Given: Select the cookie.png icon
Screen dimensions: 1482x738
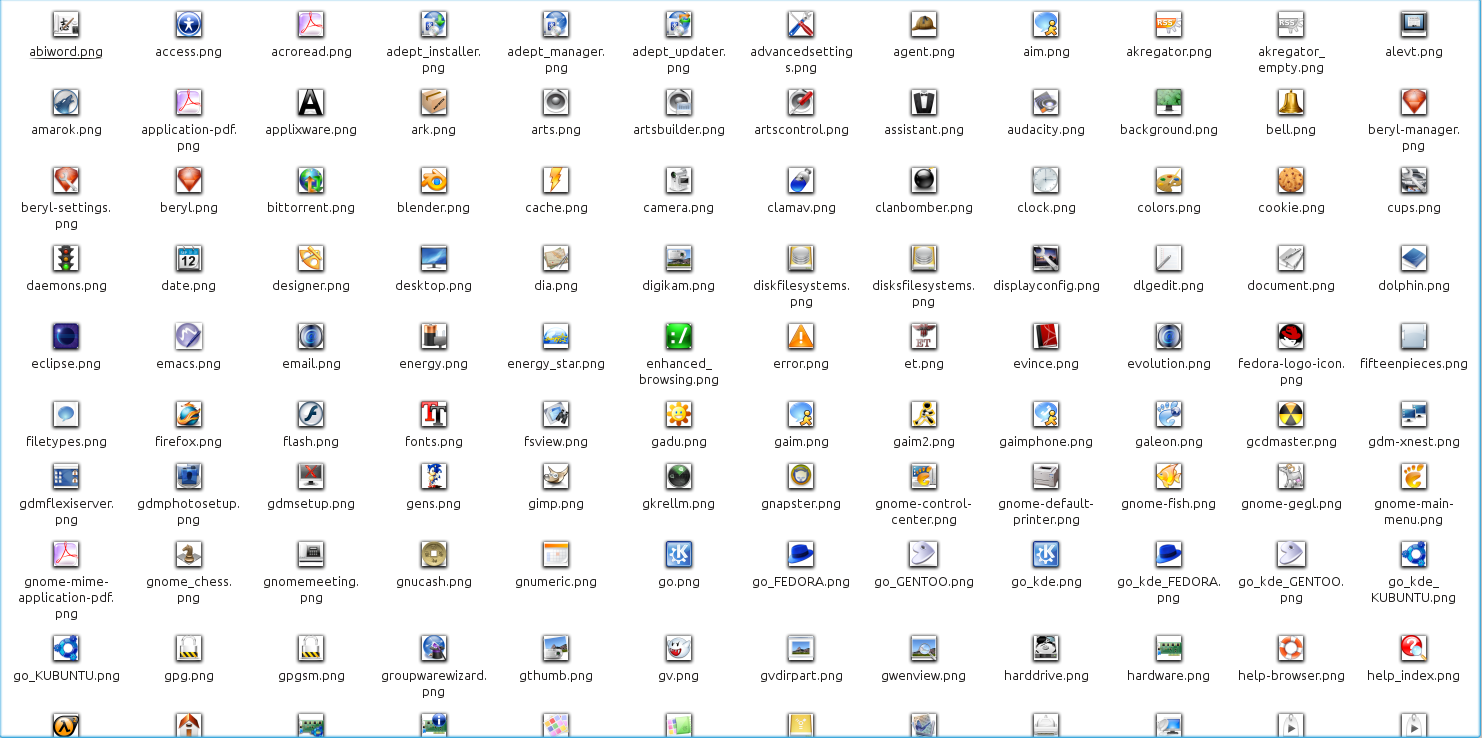Looking at the screenshot, I should [x=1291, y=180].
